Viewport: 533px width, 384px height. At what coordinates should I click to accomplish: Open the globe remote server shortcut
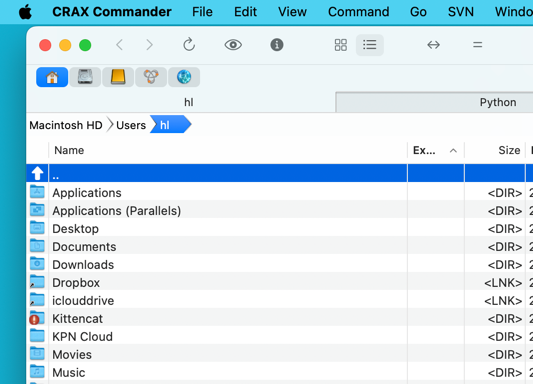[x=184, y=77]
